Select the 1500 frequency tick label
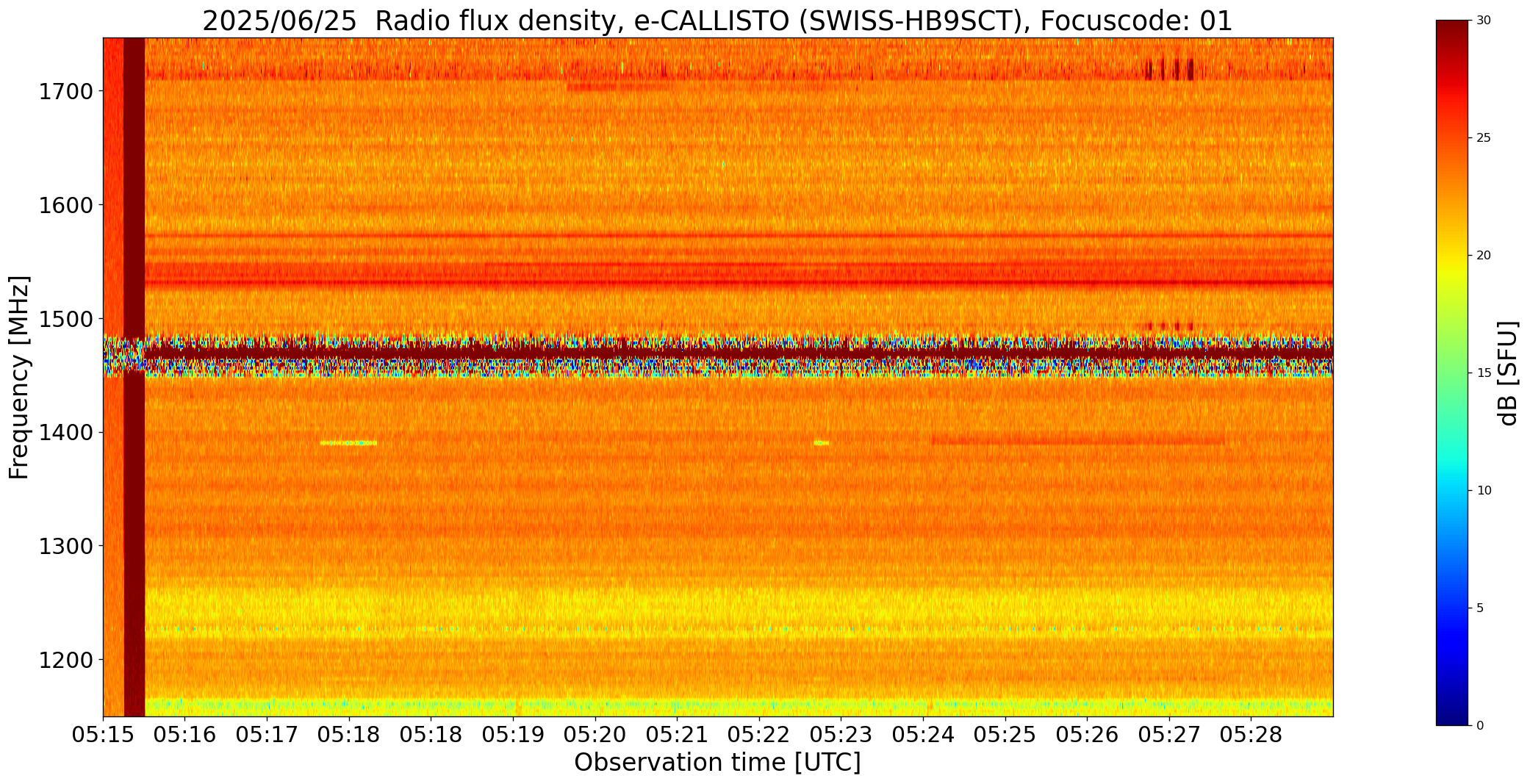 [x=65, y=319]
